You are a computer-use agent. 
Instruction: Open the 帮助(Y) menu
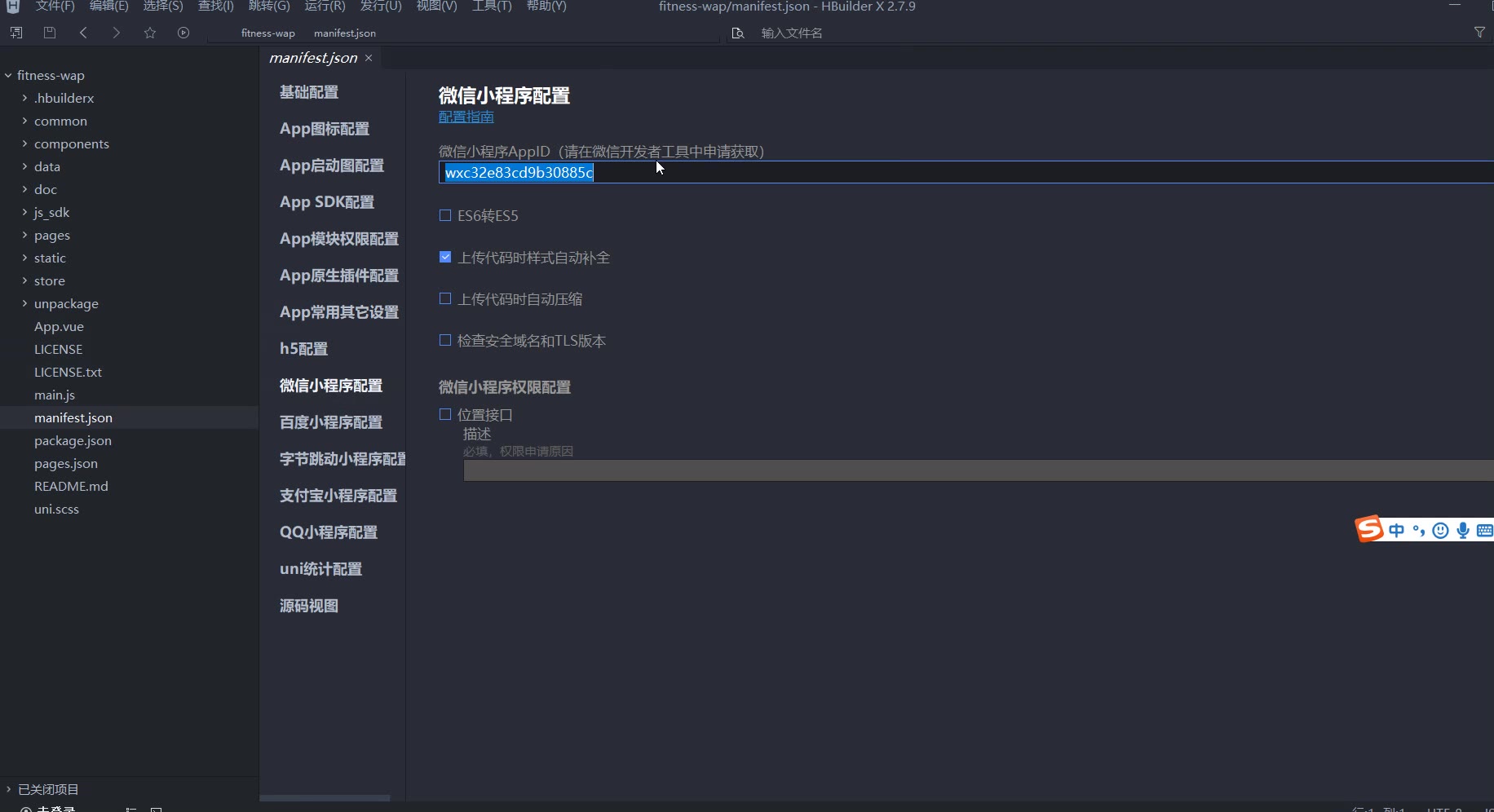coord(546,7)
